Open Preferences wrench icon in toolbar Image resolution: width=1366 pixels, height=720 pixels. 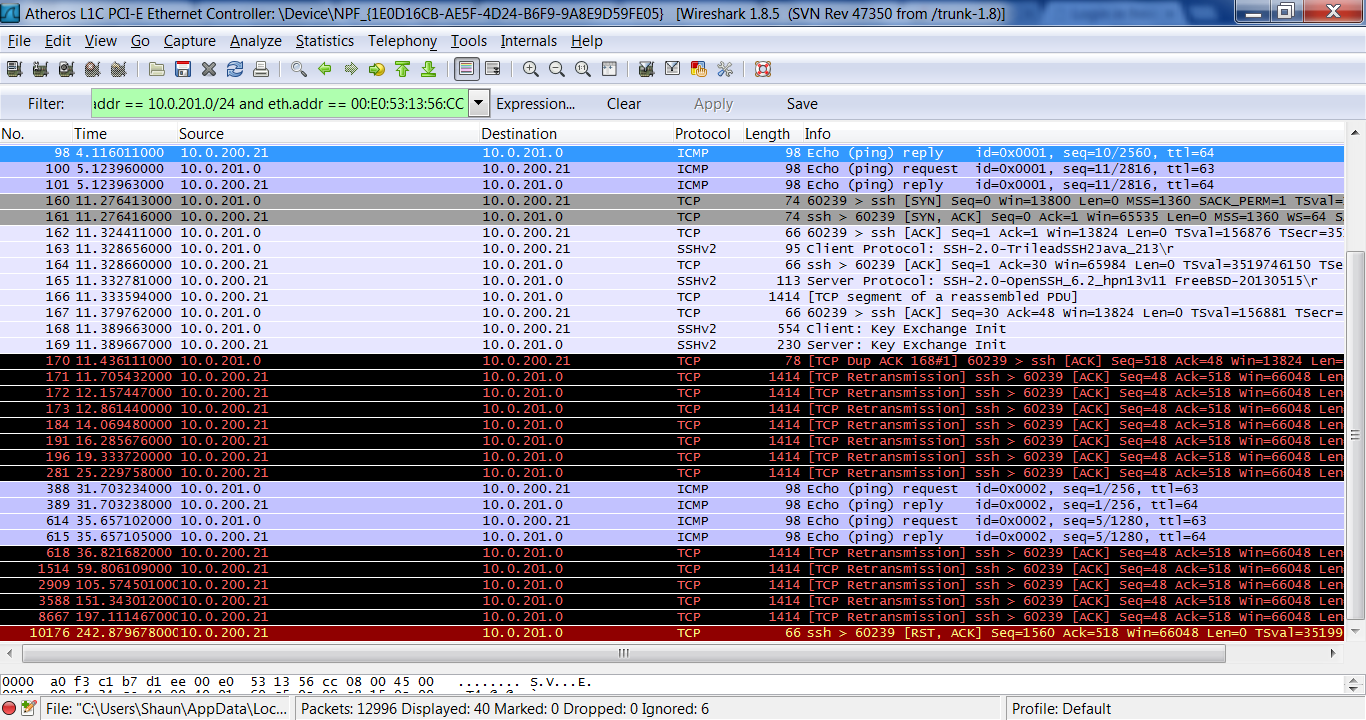pyautogui.click(x=725, y=69)
